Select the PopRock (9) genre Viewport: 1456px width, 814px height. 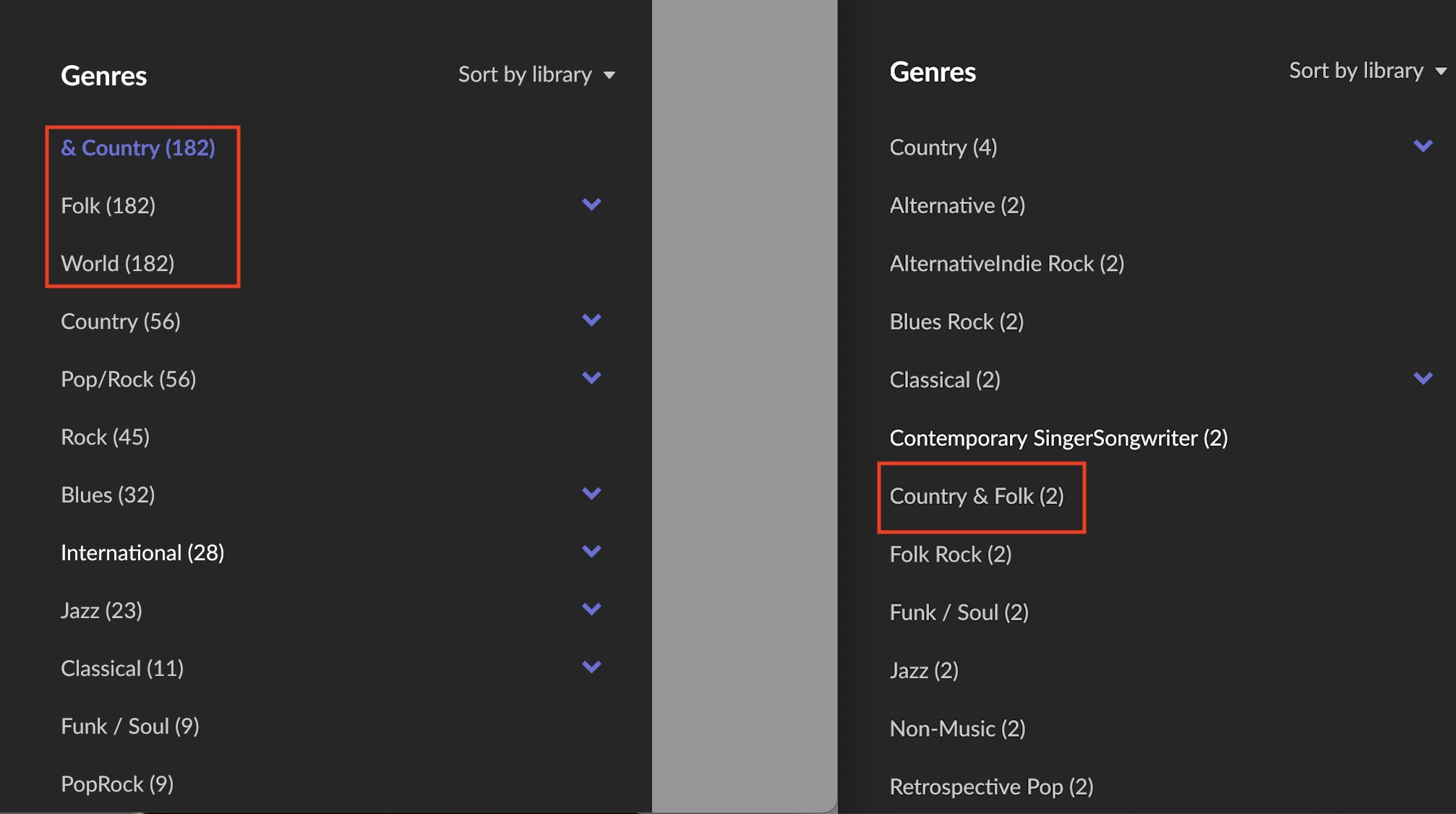click(117, 784)
